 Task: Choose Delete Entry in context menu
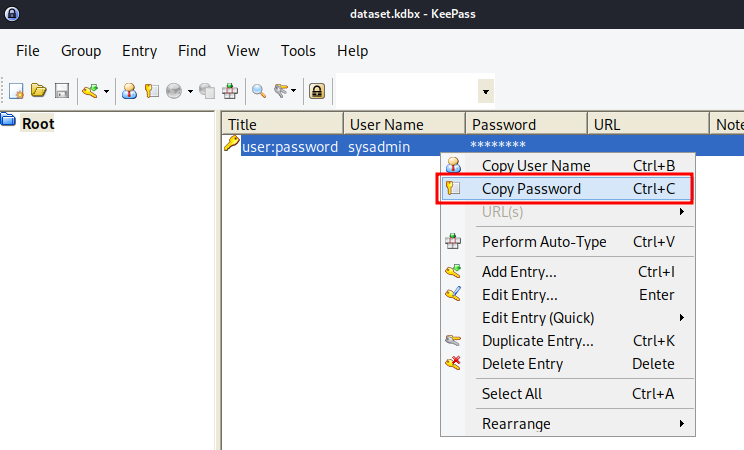(x=567, y=364)
